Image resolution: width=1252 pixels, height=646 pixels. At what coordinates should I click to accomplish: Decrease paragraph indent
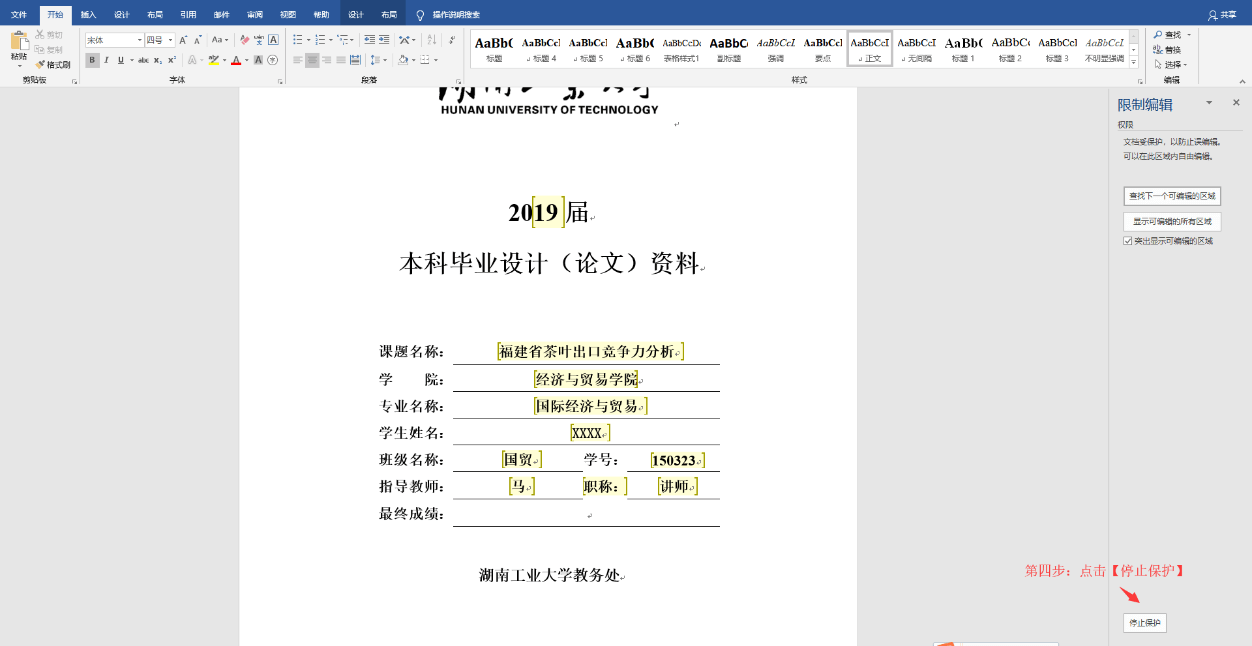click(x=369, y=40)
